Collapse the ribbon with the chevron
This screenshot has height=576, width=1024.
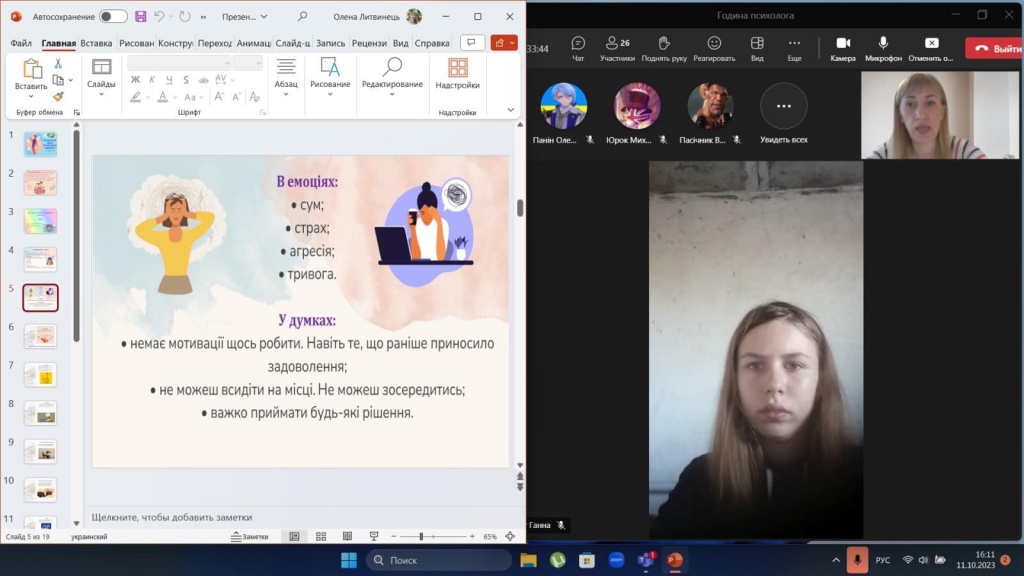pyautogui.click(x=511, y=110)
